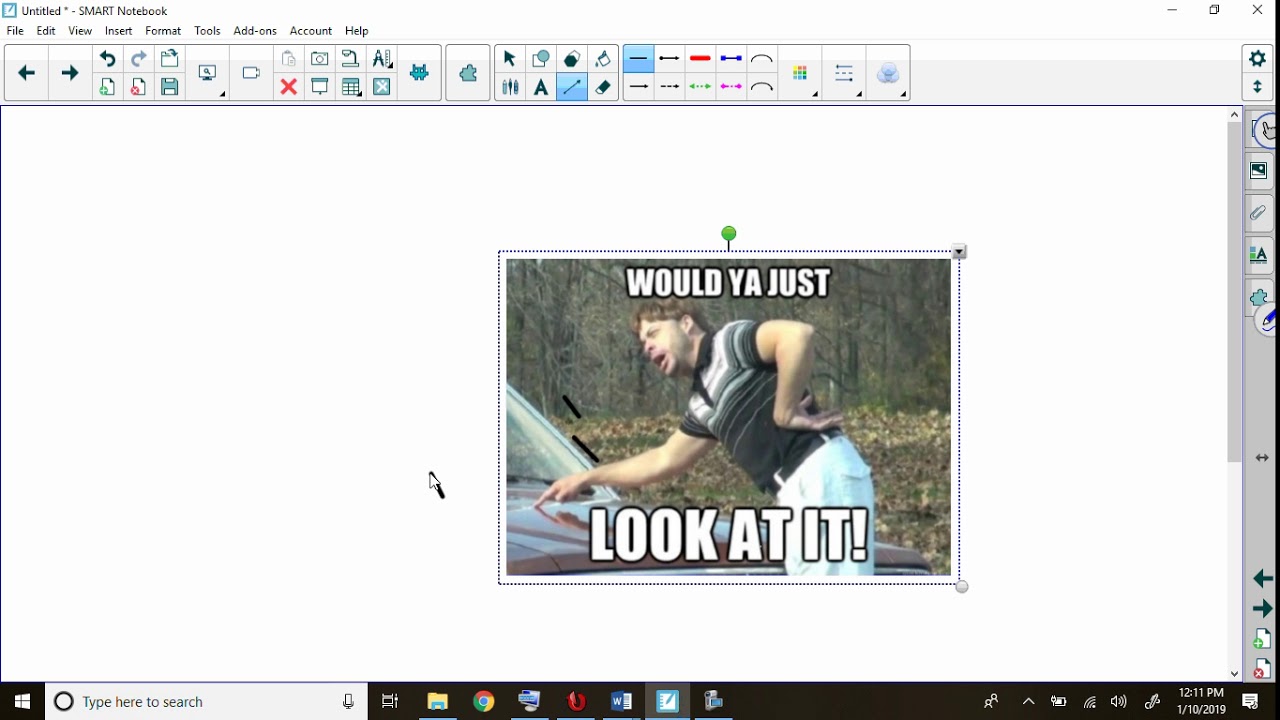The image size is (1280, 720).
Task: Save the notebook with the floppy disk icon
Action: pyautogui.click(x=170, y=87)
